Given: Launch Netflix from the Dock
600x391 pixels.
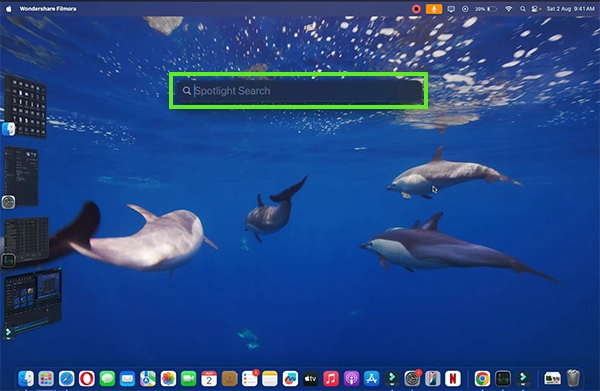Looking at the screenshot, I should [x=453, y=379].
